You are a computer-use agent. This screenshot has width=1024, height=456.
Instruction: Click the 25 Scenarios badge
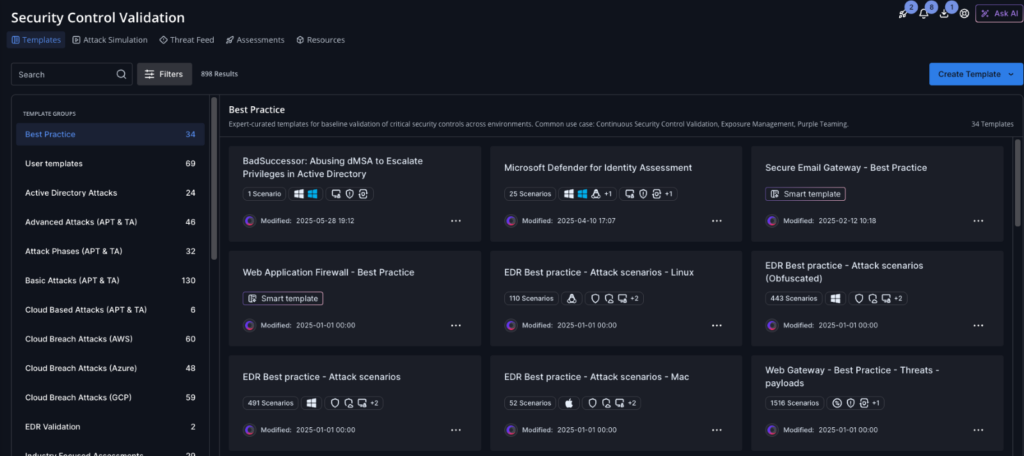[x=530, y=194]
